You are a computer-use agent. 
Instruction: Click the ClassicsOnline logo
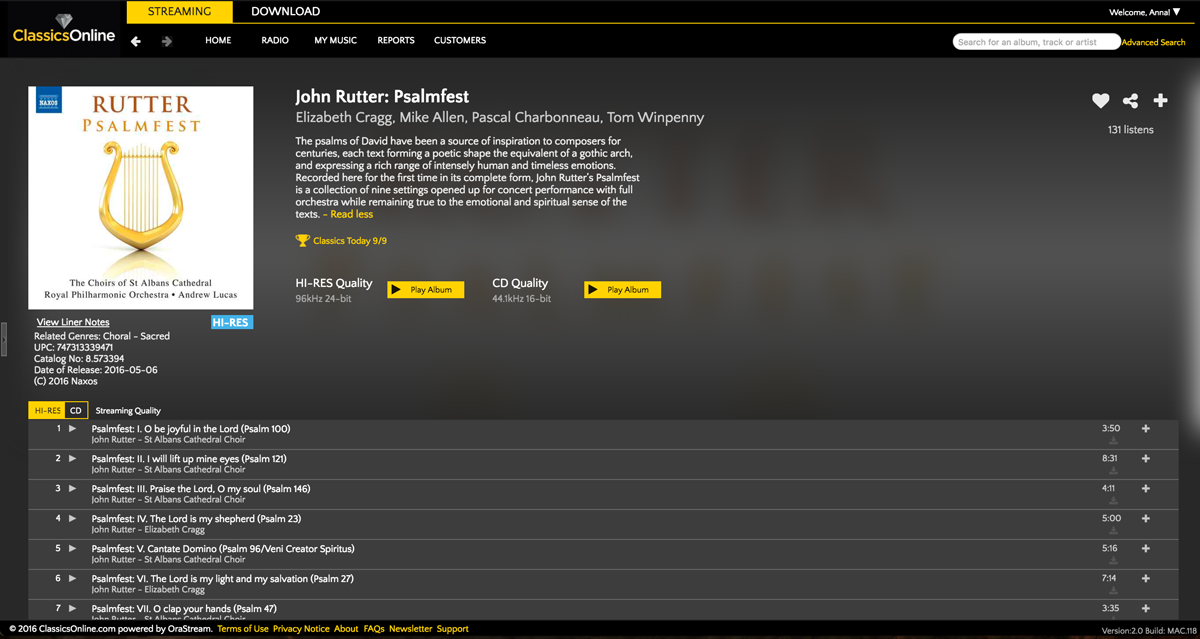(x=64, y=29)
